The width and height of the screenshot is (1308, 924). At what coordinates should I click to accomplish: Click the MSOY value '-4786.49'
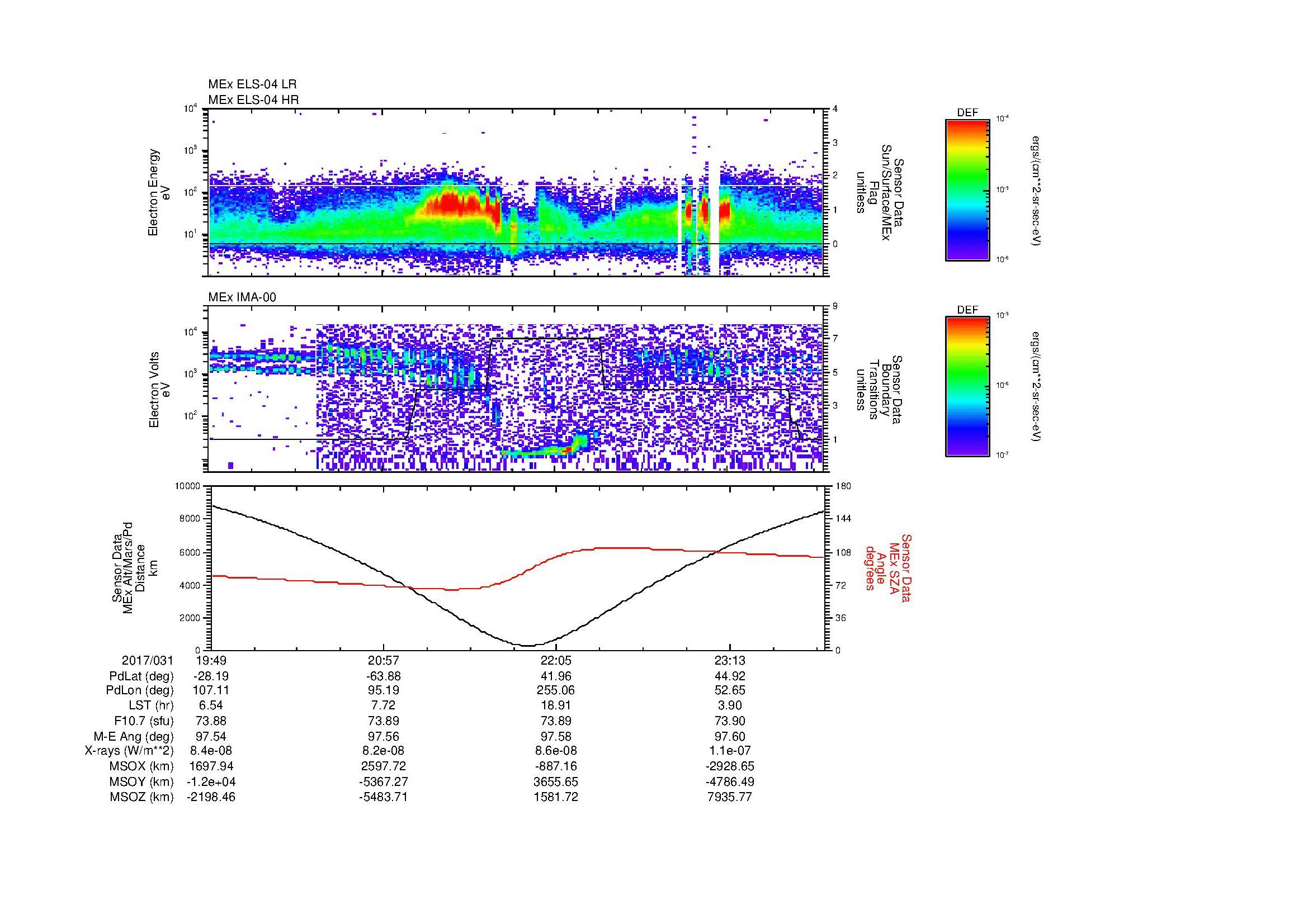pos(730,781)
